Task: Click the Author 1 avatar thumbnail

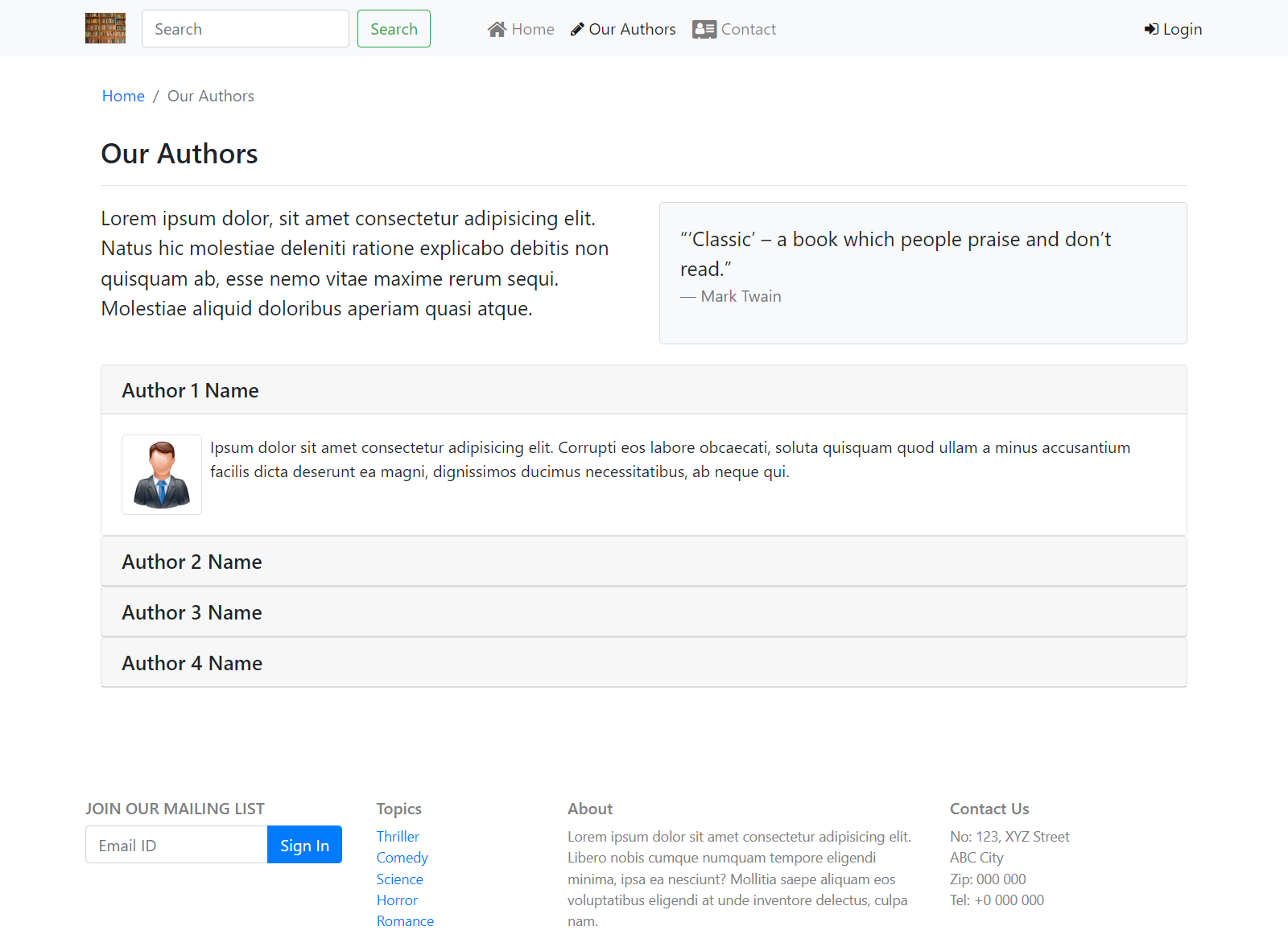Action: pyautogui.click(x=161, y=475)
